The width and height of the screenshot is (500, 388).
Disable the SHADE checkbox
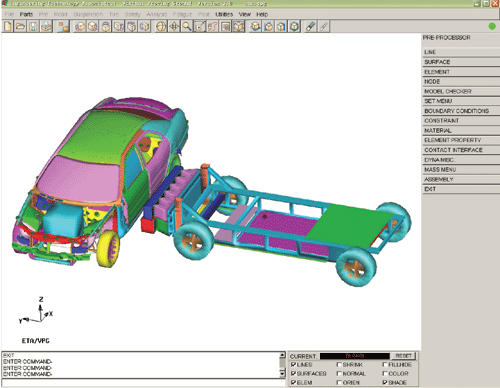coord(385,383)
